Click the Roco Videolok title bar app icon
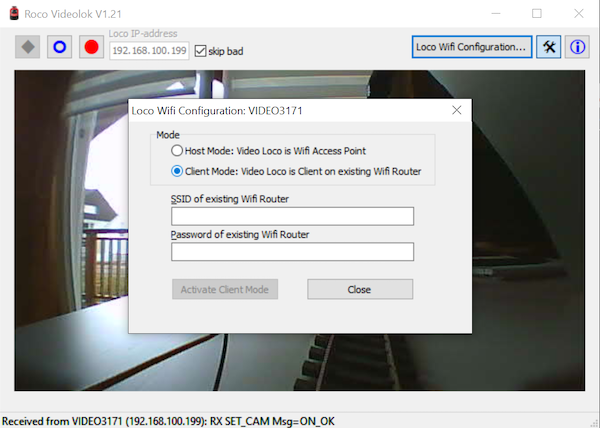The height and width of the screenshot is (428, 600). 14,14
